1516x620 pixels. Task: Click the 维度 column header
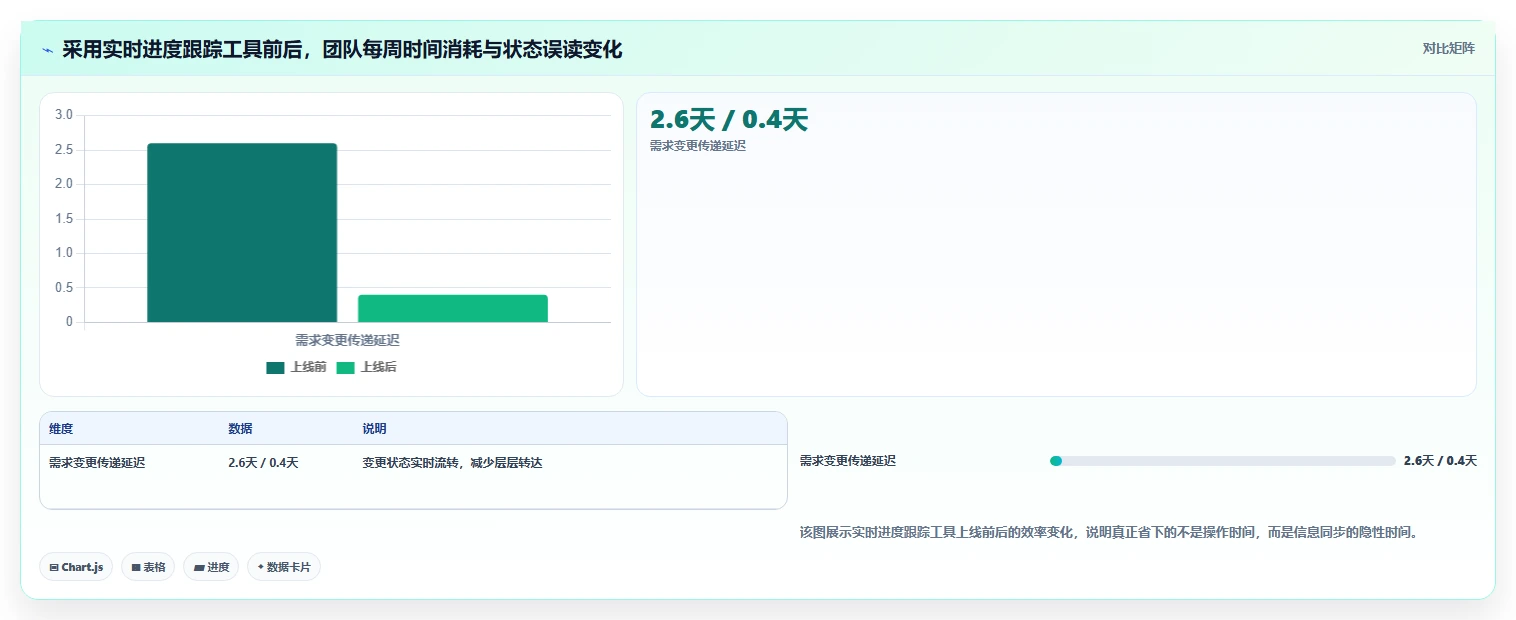[x=61, y=429]
